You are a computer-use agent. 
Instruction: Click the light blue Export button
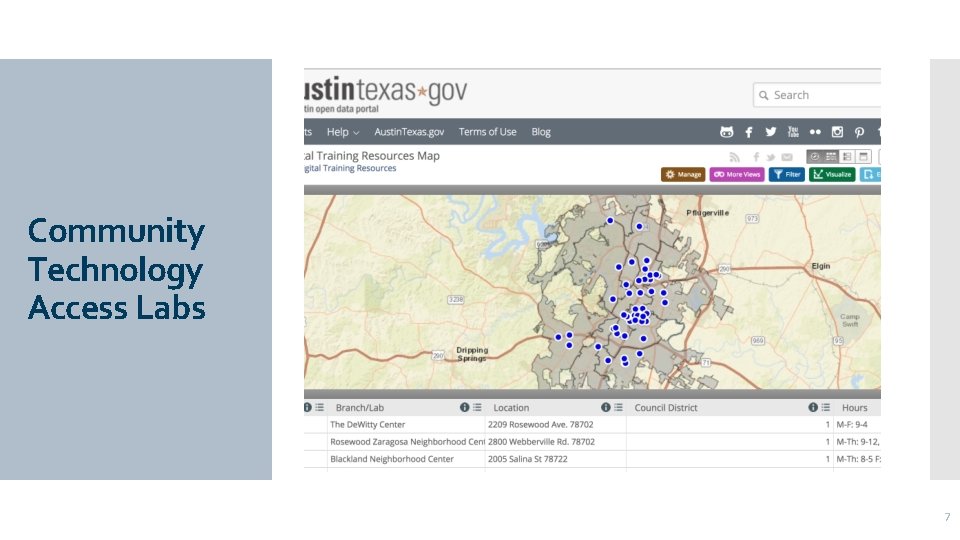point(870,174)
